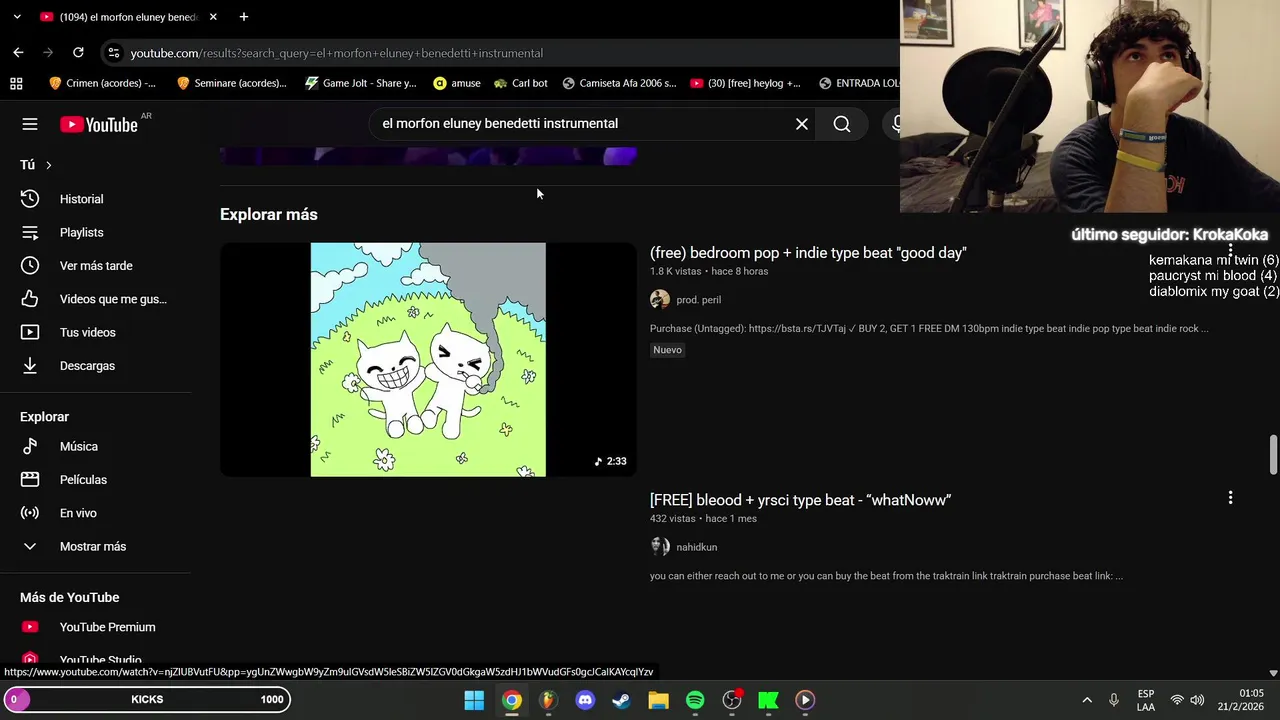The width and height of the screenshot is (1280, 720).
Task: Show hidden tray icons chevron
Action: pos(1087,700)
